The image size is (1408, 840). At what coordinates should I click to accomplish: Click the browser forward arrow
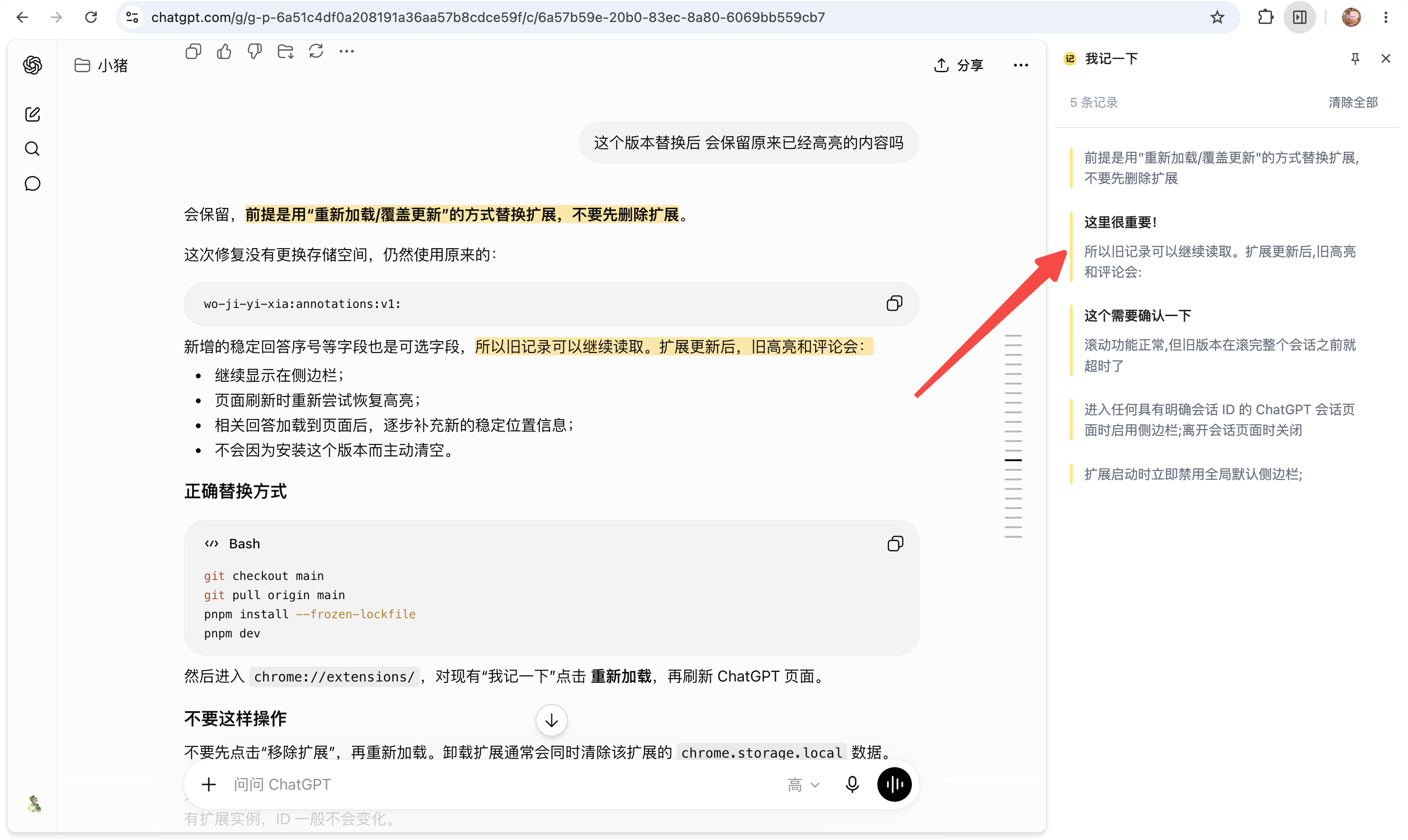tap(56, 18)
